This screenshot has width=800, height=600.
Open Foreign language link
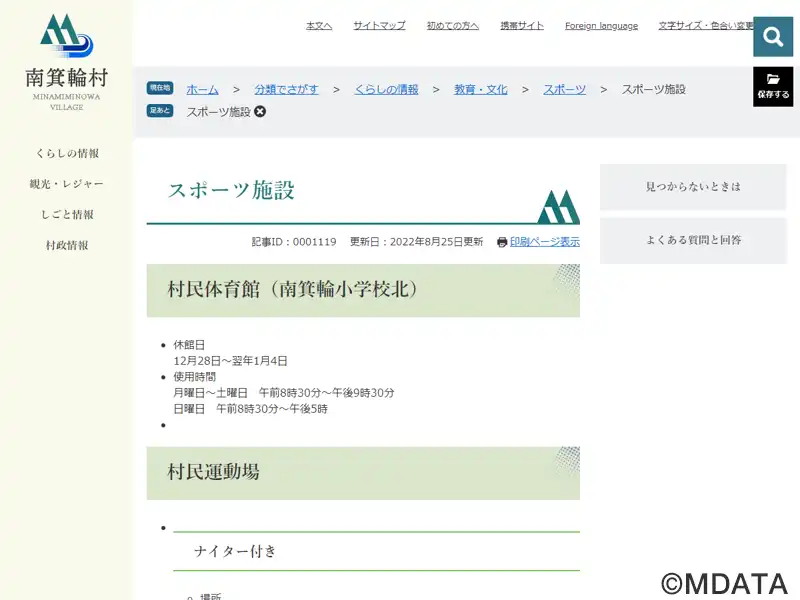click(x=601, y=26)
